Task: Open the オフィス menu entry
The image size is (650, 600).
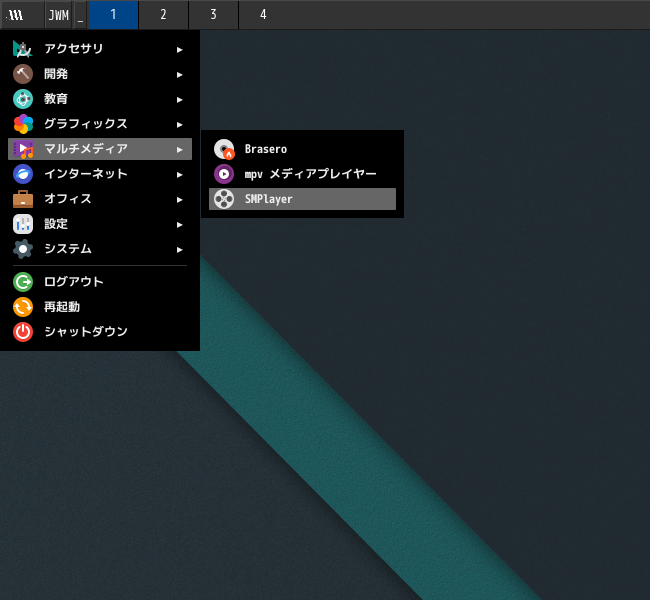Action: pyautogui.click(x=100, y=199)
